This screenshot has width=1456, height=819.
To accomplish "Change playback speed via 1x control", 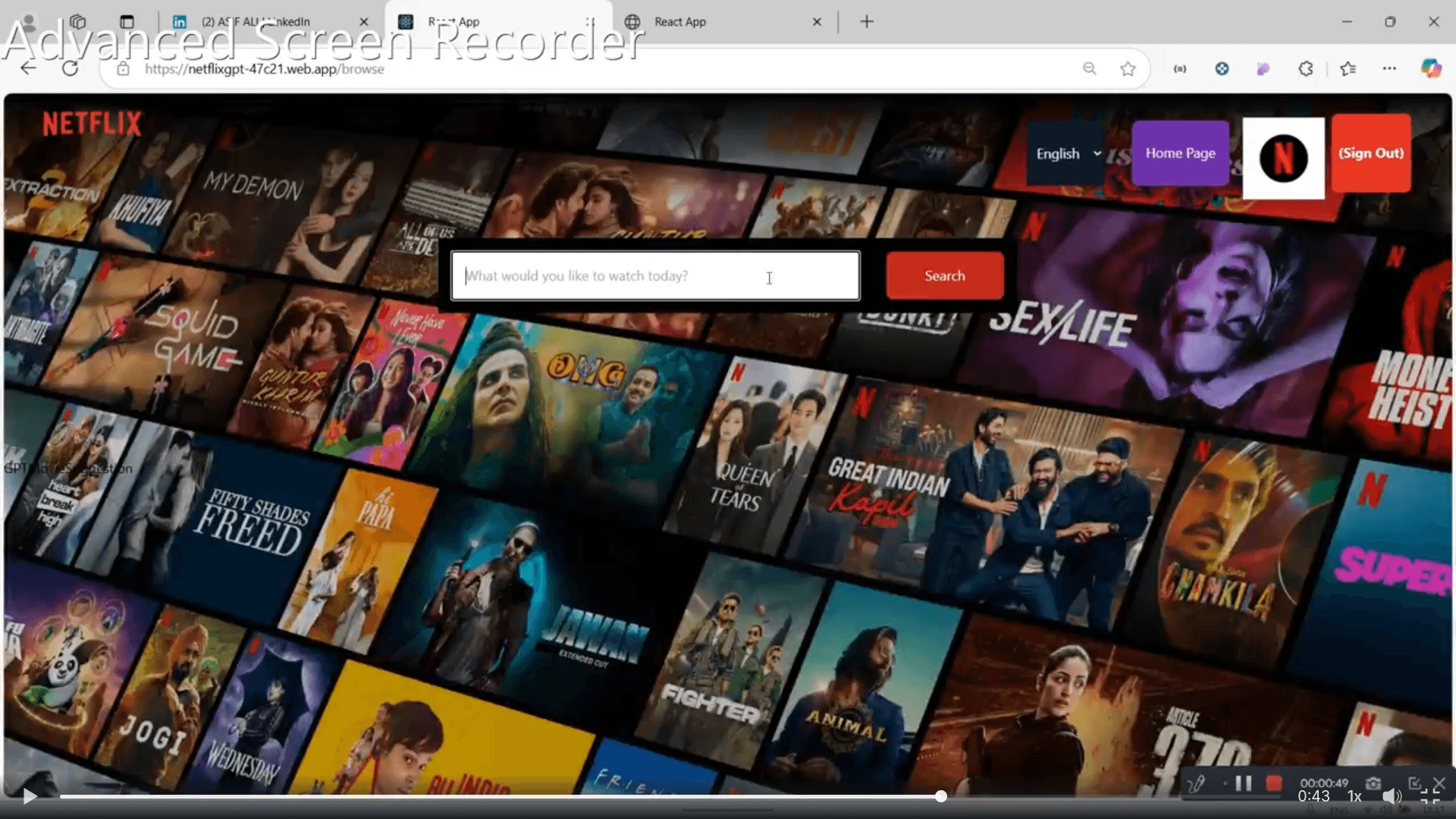I will 1354,797.
